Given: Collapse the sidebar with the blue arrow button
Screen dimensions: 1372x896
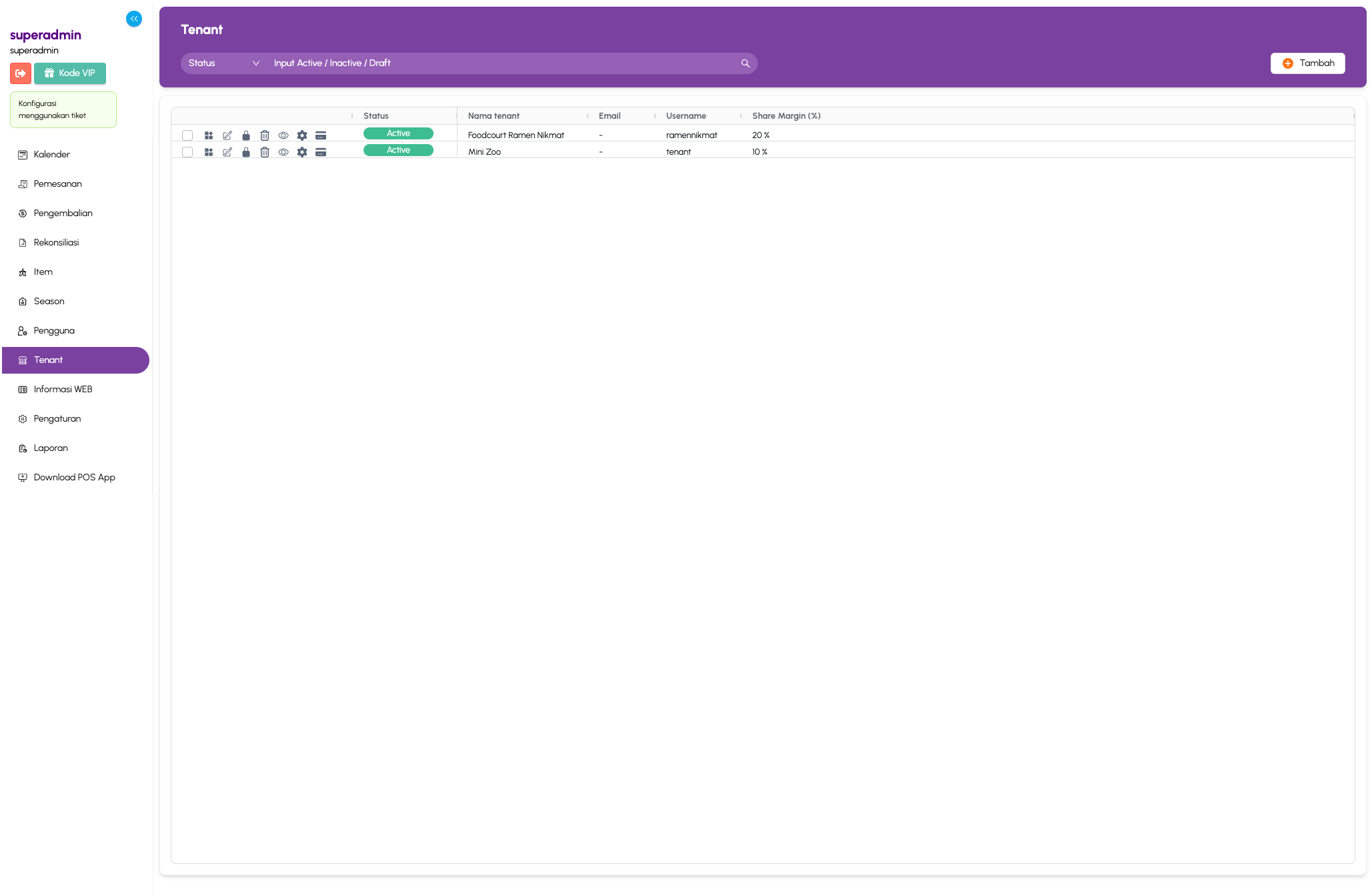Looking at the screenshot, I should [x=134, y=19].
